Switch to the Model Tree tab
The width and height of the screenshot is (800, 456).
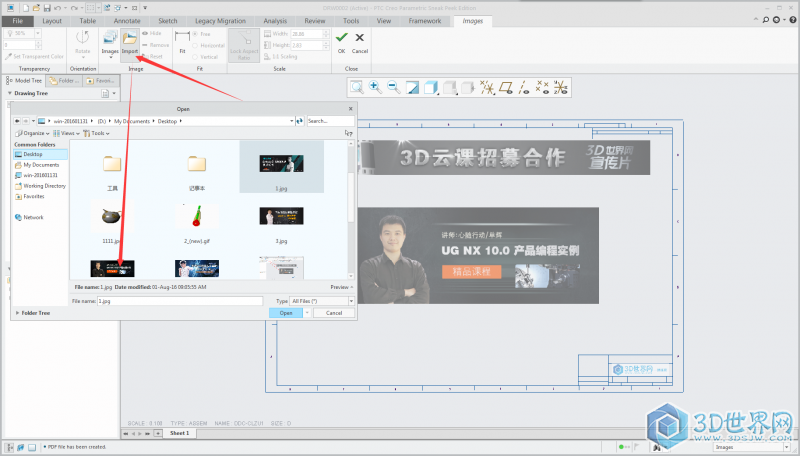[x=24, y=81]
